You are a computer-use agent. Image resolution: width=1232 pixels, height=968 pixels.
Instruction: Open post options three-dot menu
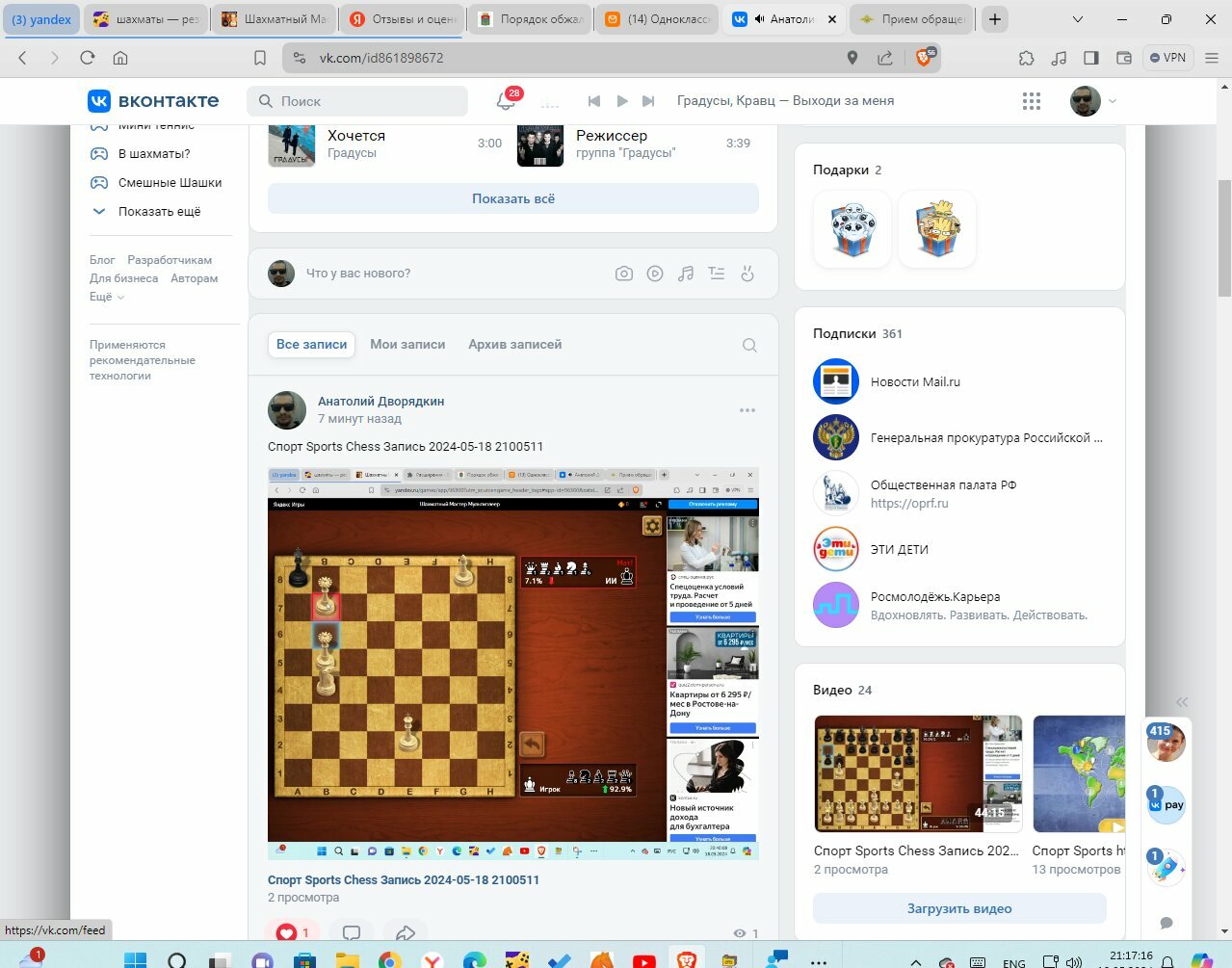pyautogui.click(x=747, y=410)
